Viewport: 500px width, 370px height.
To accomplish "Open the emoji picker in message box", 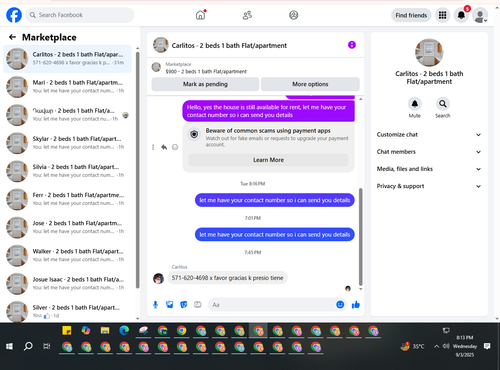I will (x=340, y=304).
